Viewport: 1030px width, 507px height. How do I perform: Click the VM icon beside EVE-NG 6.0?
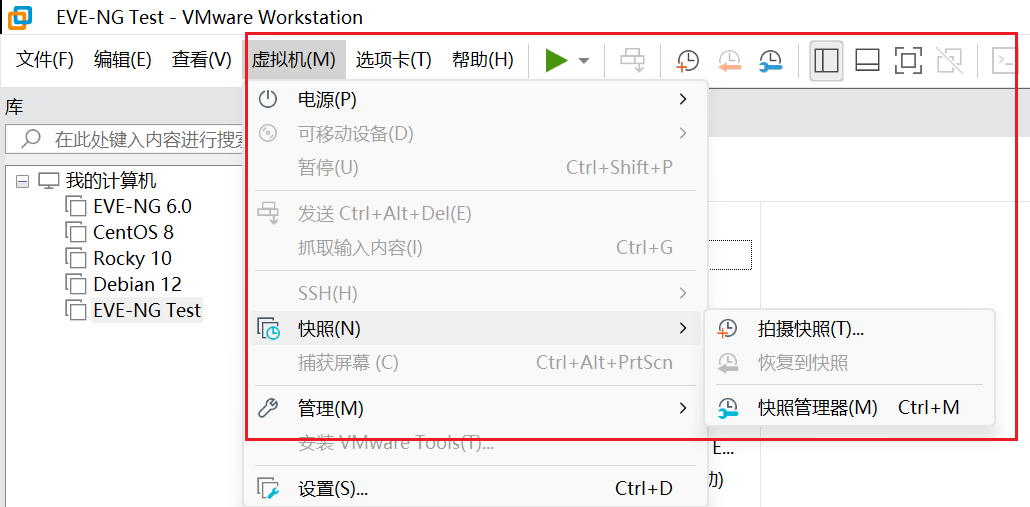click(76, 206)
